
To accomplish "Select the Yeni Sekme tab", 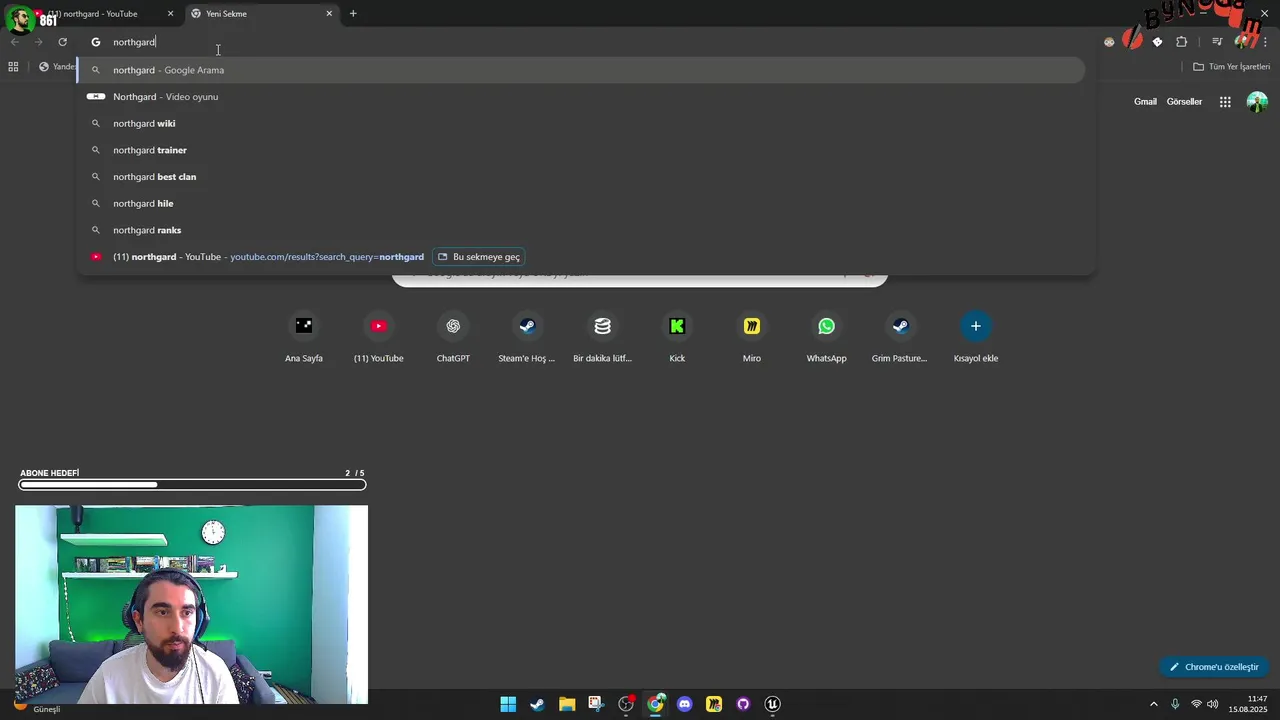I will (x=262, y=14).
